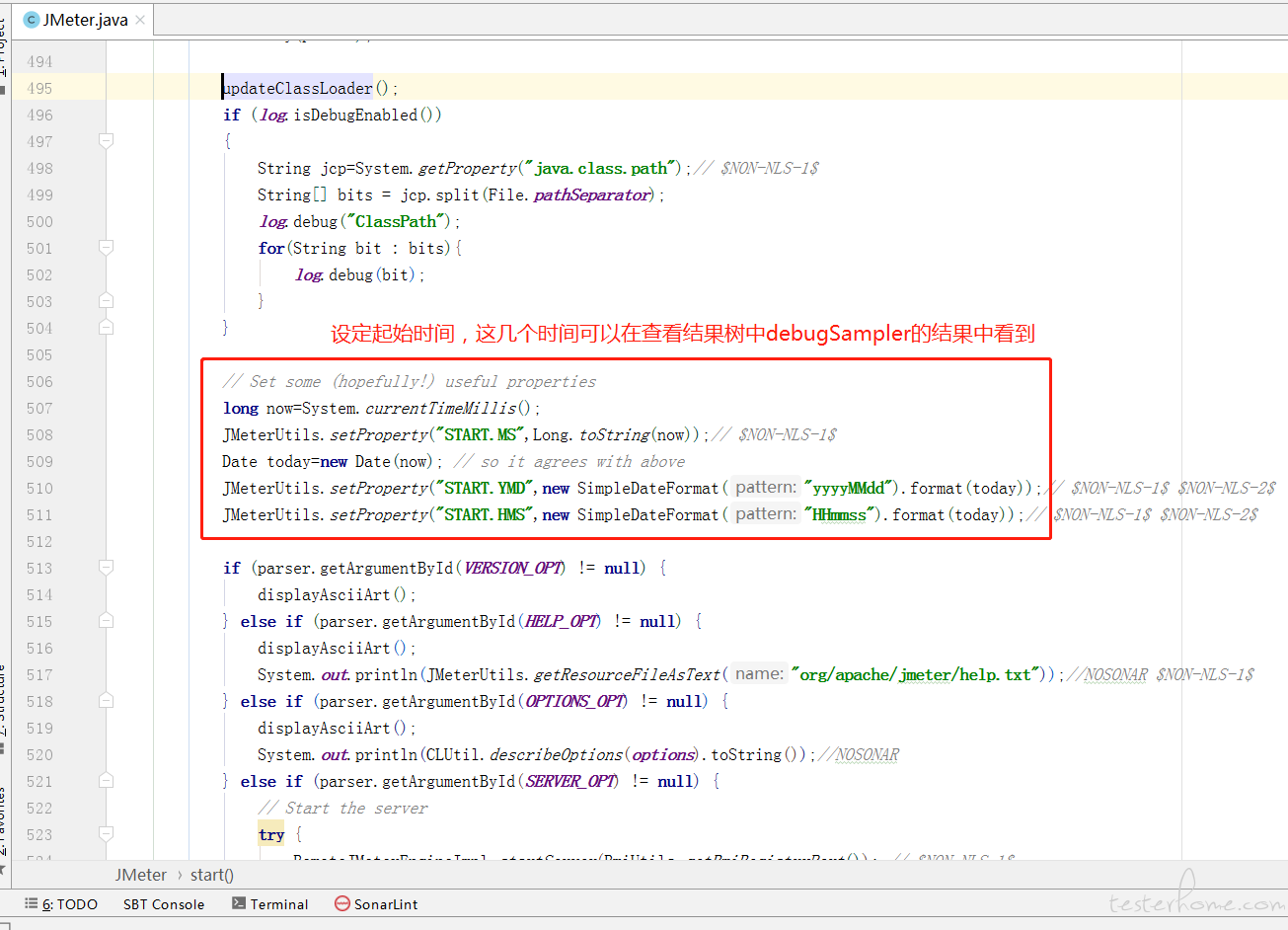This screenshot has width=1288, height=930.
Task: Click displayAsciiArt() on line 514
Action: pos(333,594)
